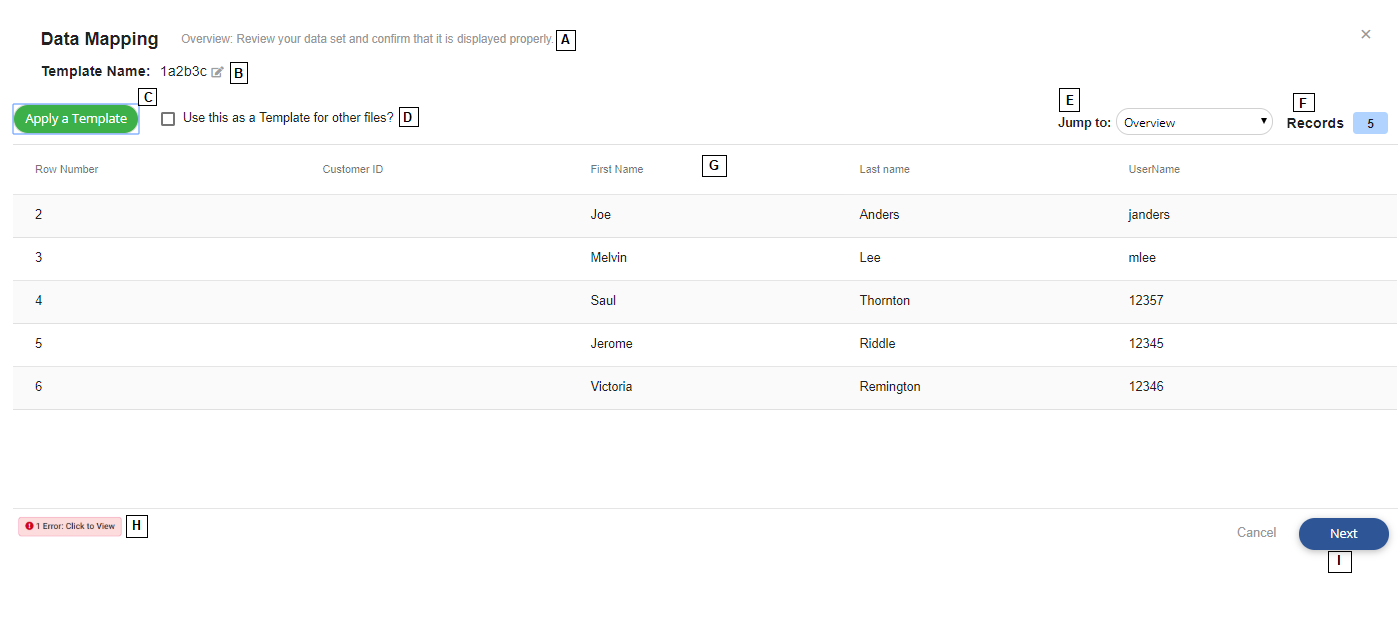Close the Data Mapping dialog with the X
Viewport: 1400px width, 632px height.
click(x=1365, y=33)
